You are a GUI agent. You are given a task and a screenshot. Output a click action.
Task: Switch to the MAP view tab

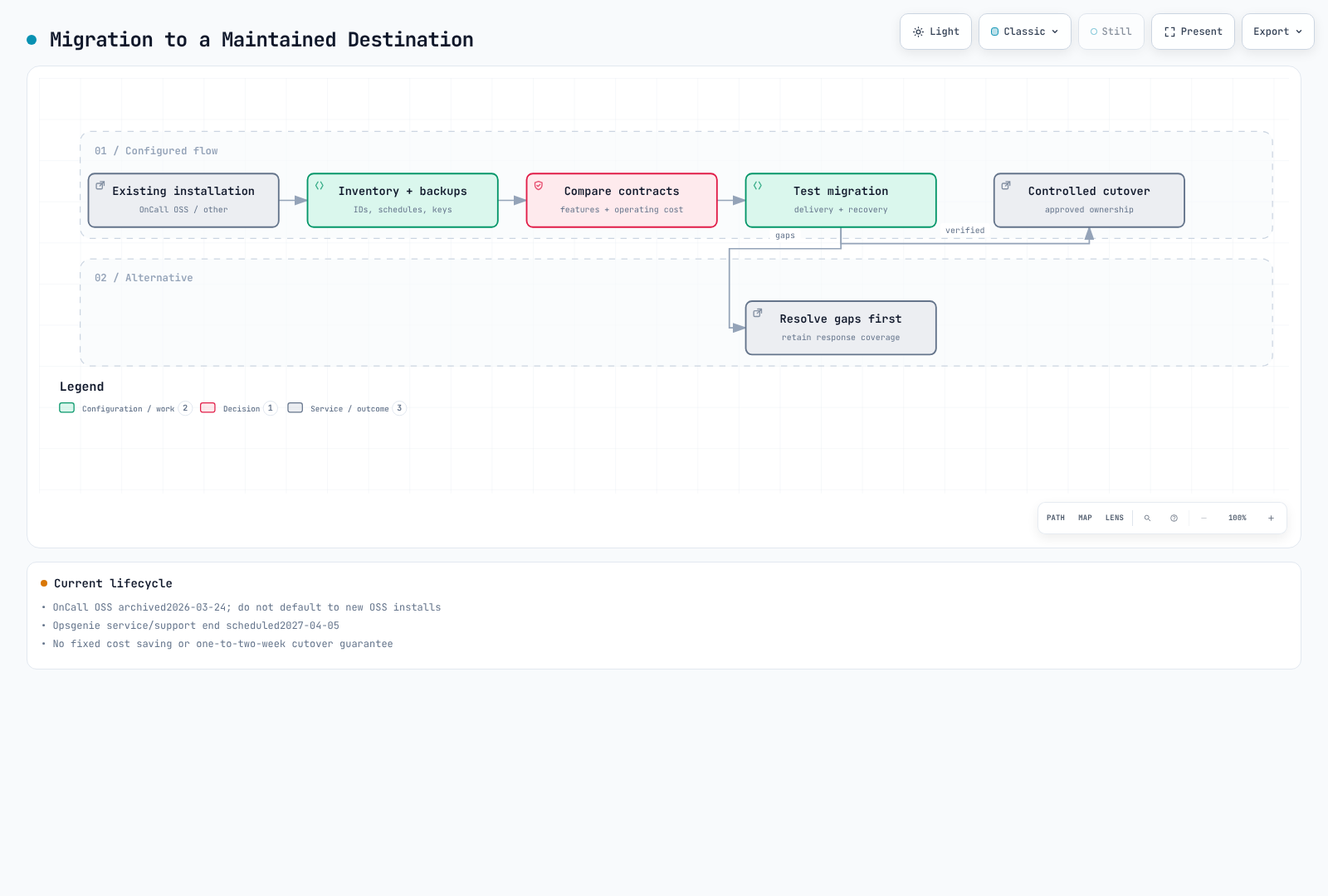click(1085, 518)
